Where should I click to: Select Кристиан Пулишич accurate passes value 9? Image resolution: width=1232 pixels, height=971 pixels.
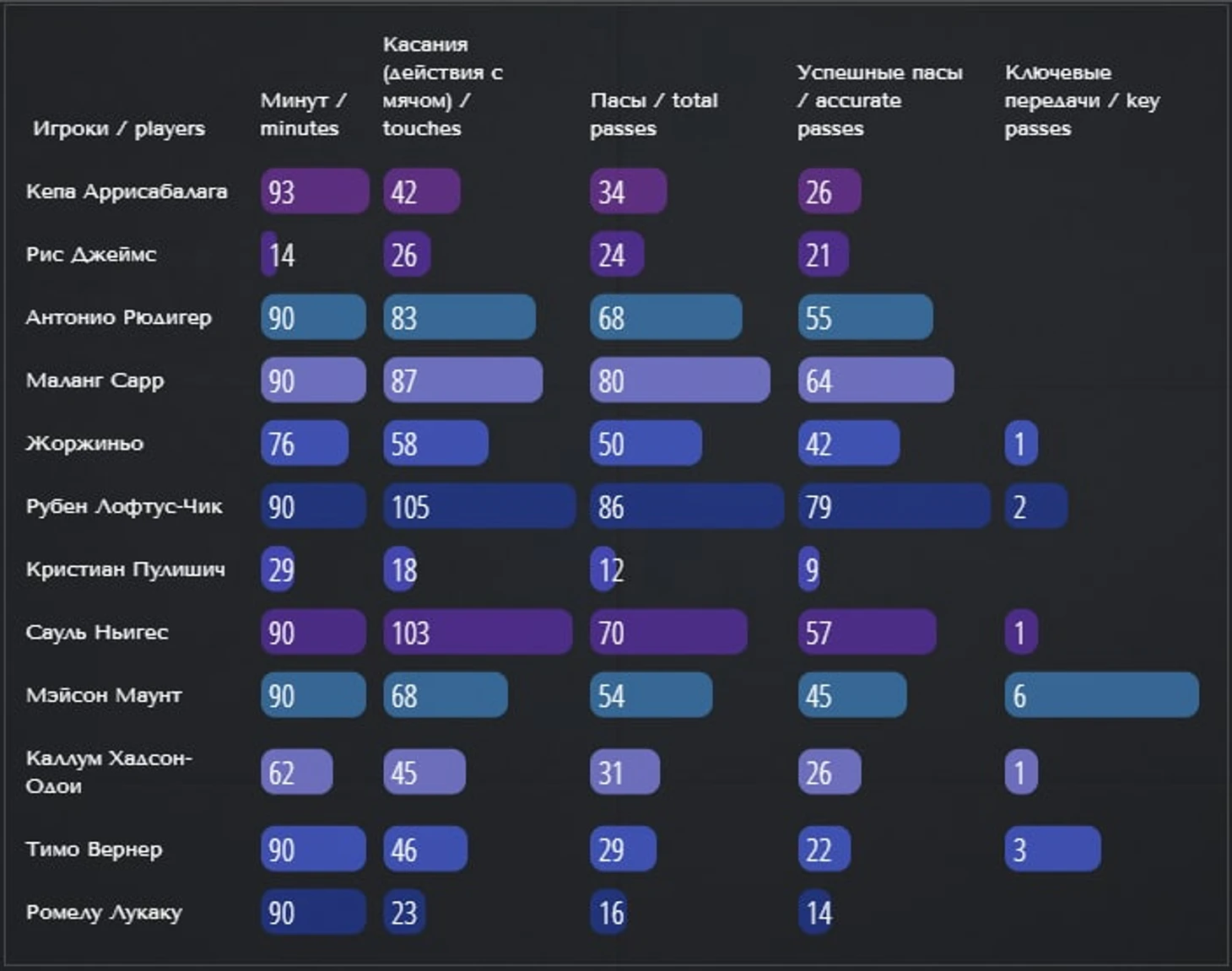click(809, 569)
